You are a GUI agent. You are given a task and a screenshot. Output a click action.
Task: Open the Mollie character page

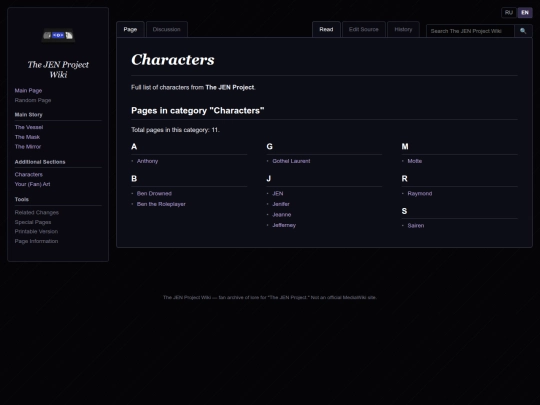point(415,161)
